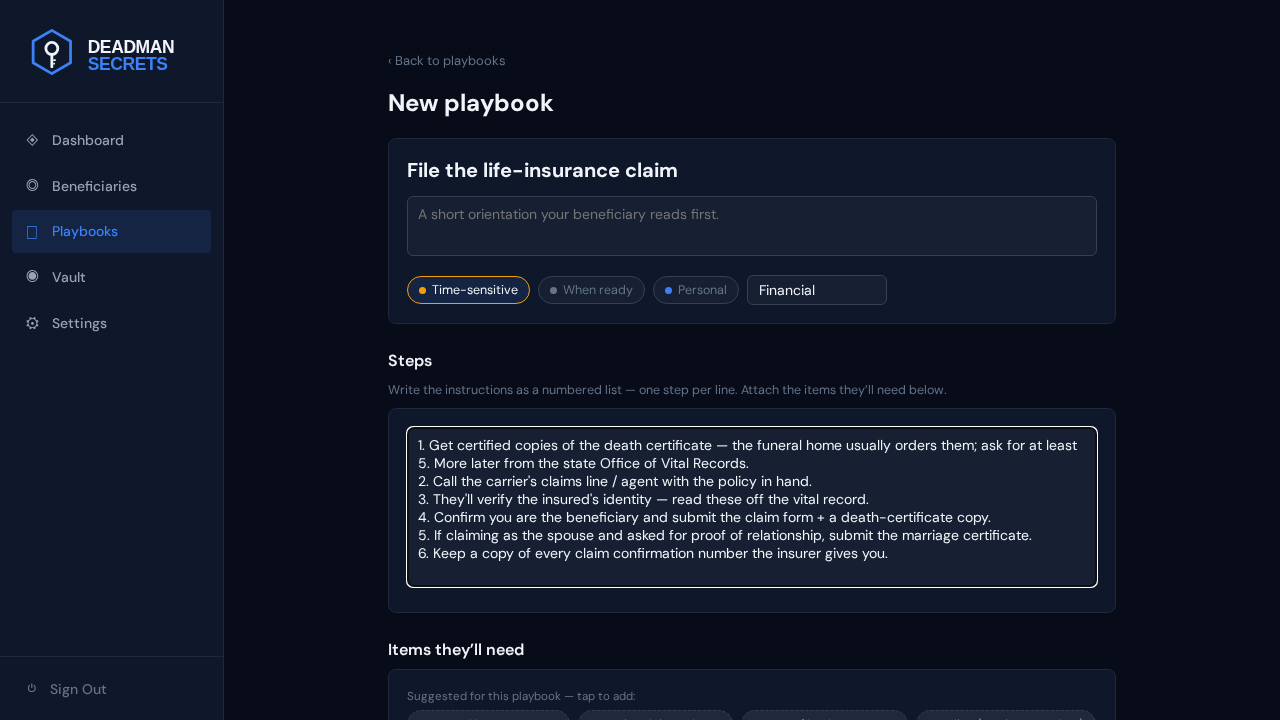Click the step line about the carrier's claims line
The image size is (1280, 720).
[615, 481]
